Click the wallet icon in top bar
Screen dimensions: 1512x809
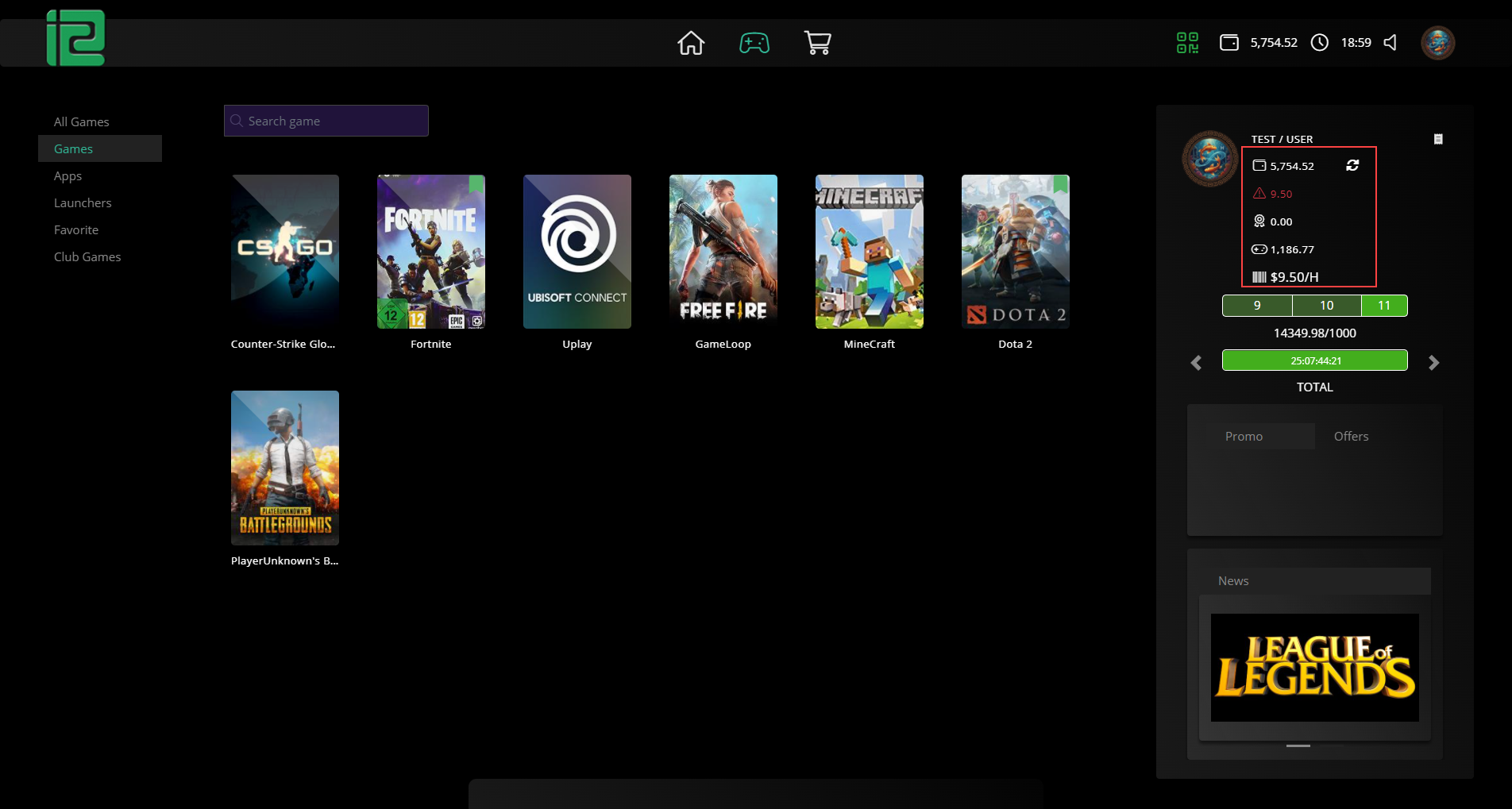point(1229,43)
